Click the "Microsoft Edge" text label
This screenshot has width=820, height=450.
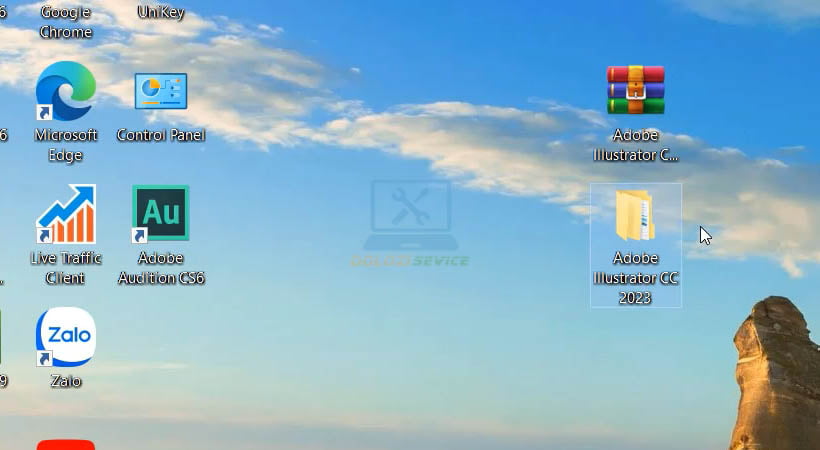coord(65,145)
